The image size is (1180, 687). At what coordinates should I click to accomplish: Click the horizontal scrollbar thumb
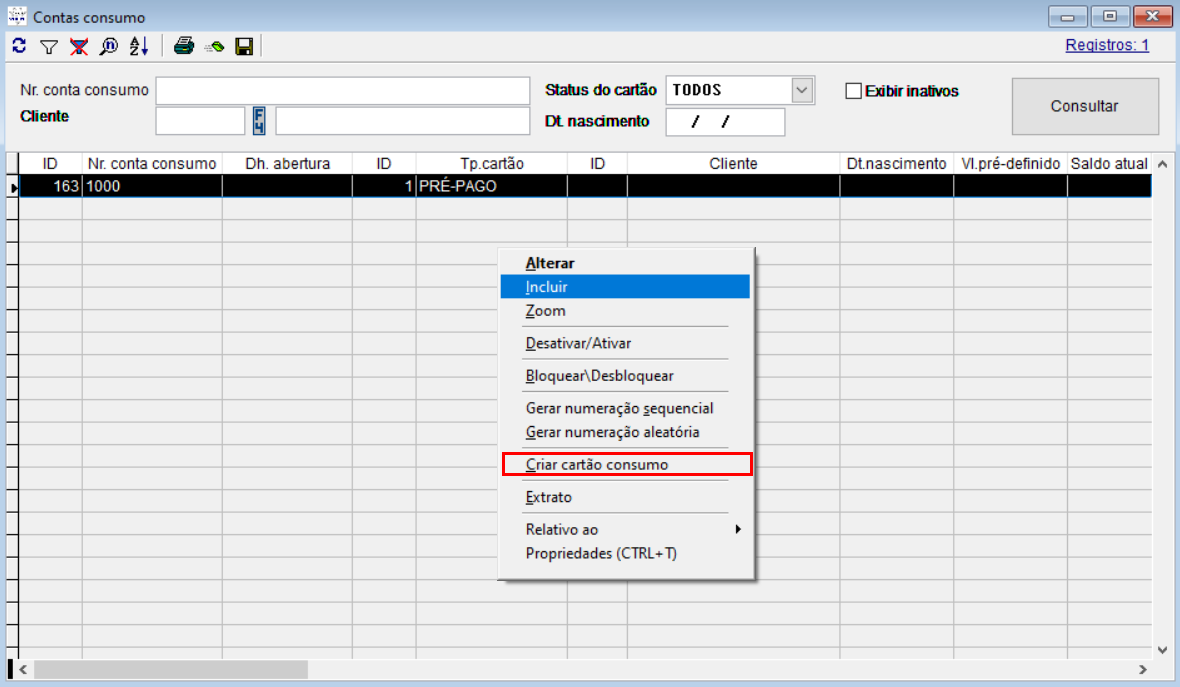tap(170, 669)
